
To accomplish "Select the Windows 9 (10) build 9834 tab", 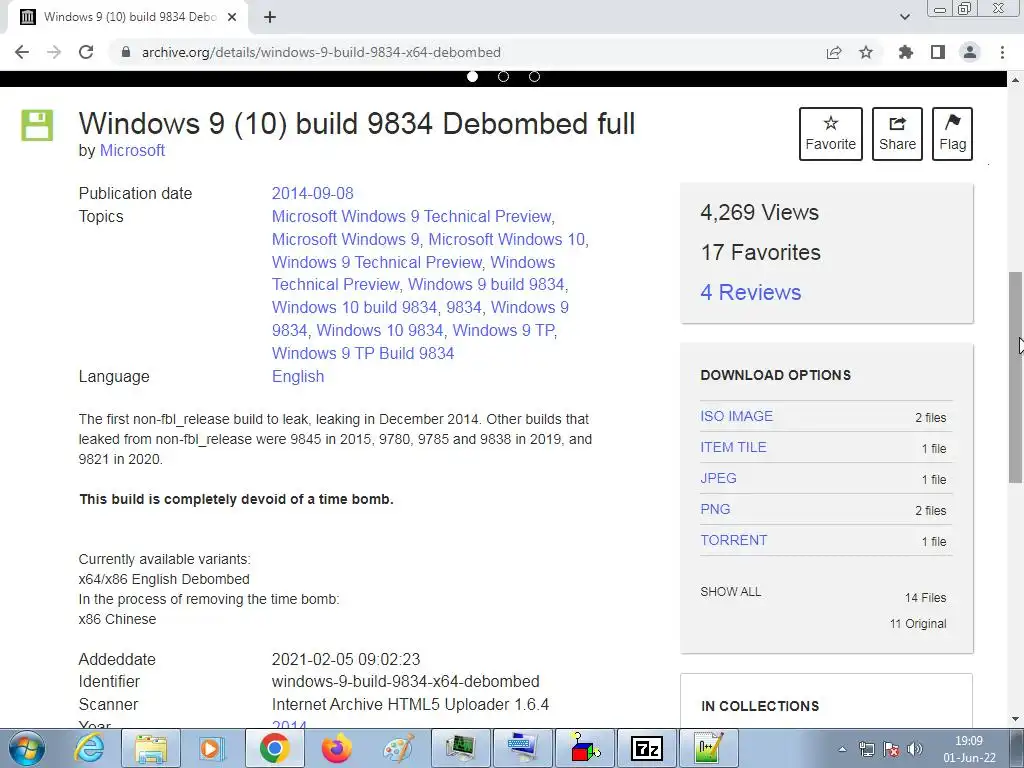I will pyautogui.click(x=128, y=17).
